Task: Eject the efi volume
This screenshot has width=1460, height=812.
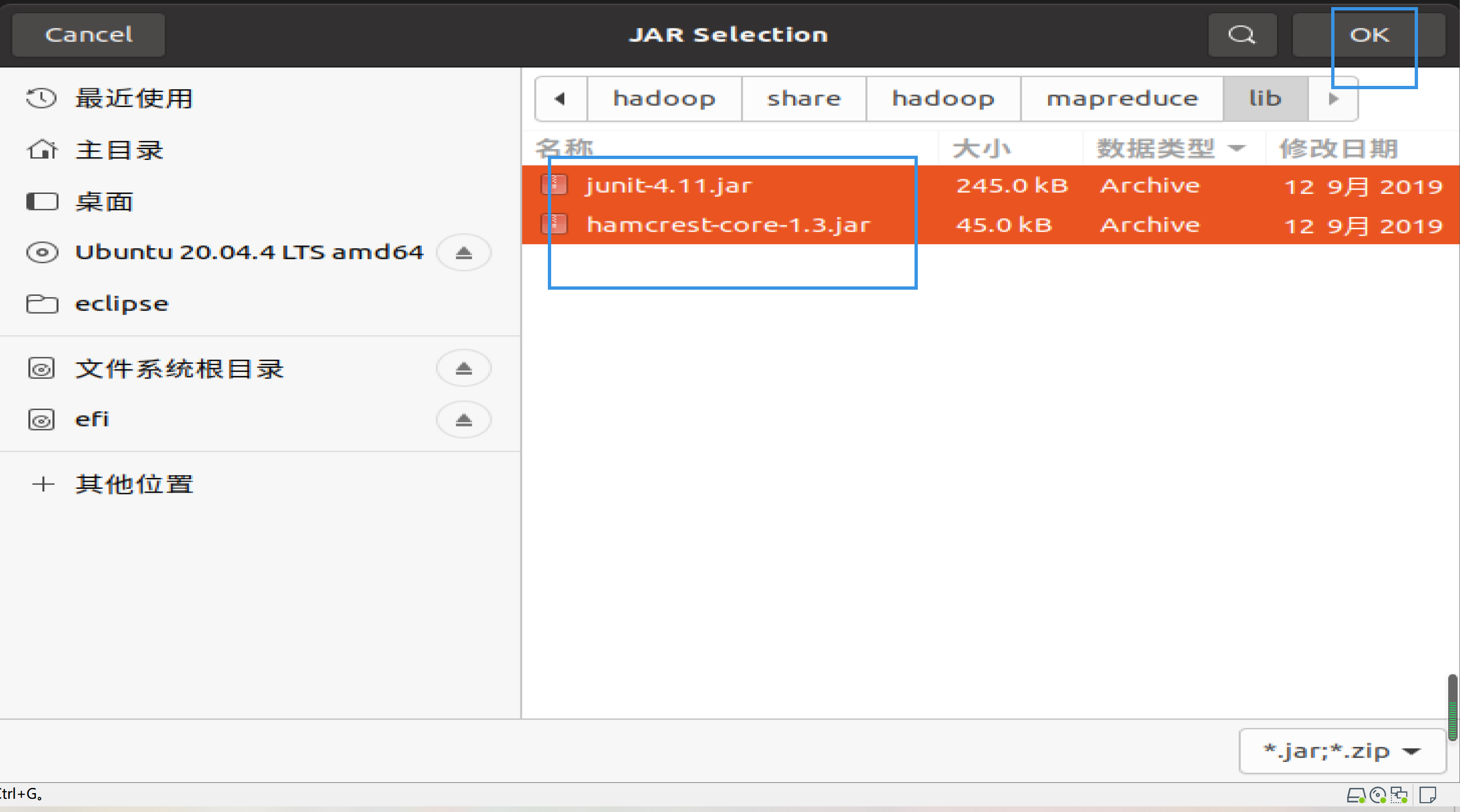Action: pyautogui.click(x=463, y=420)
